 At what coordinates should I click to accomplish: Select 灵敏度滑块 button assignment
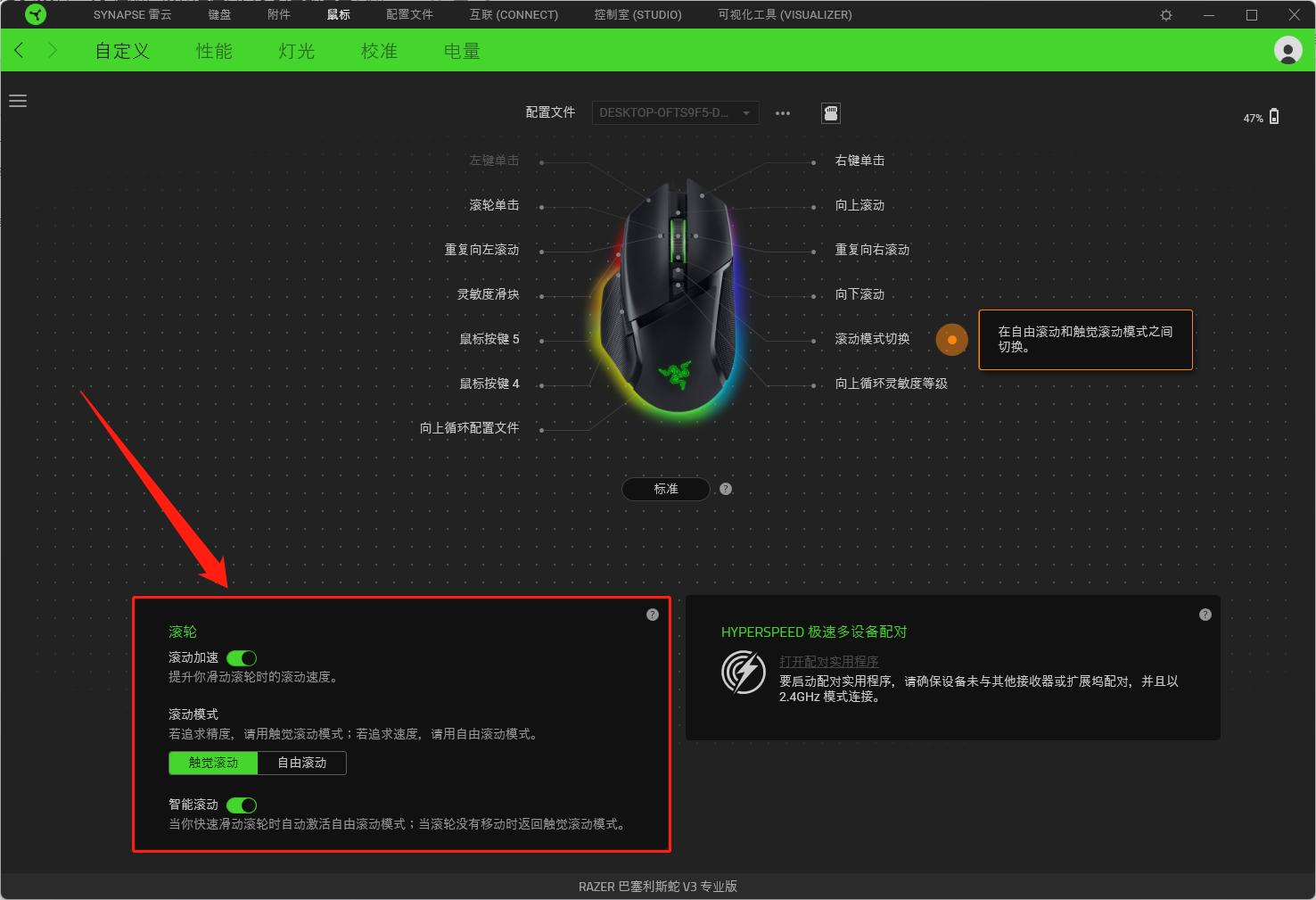[x=488, y=294]
